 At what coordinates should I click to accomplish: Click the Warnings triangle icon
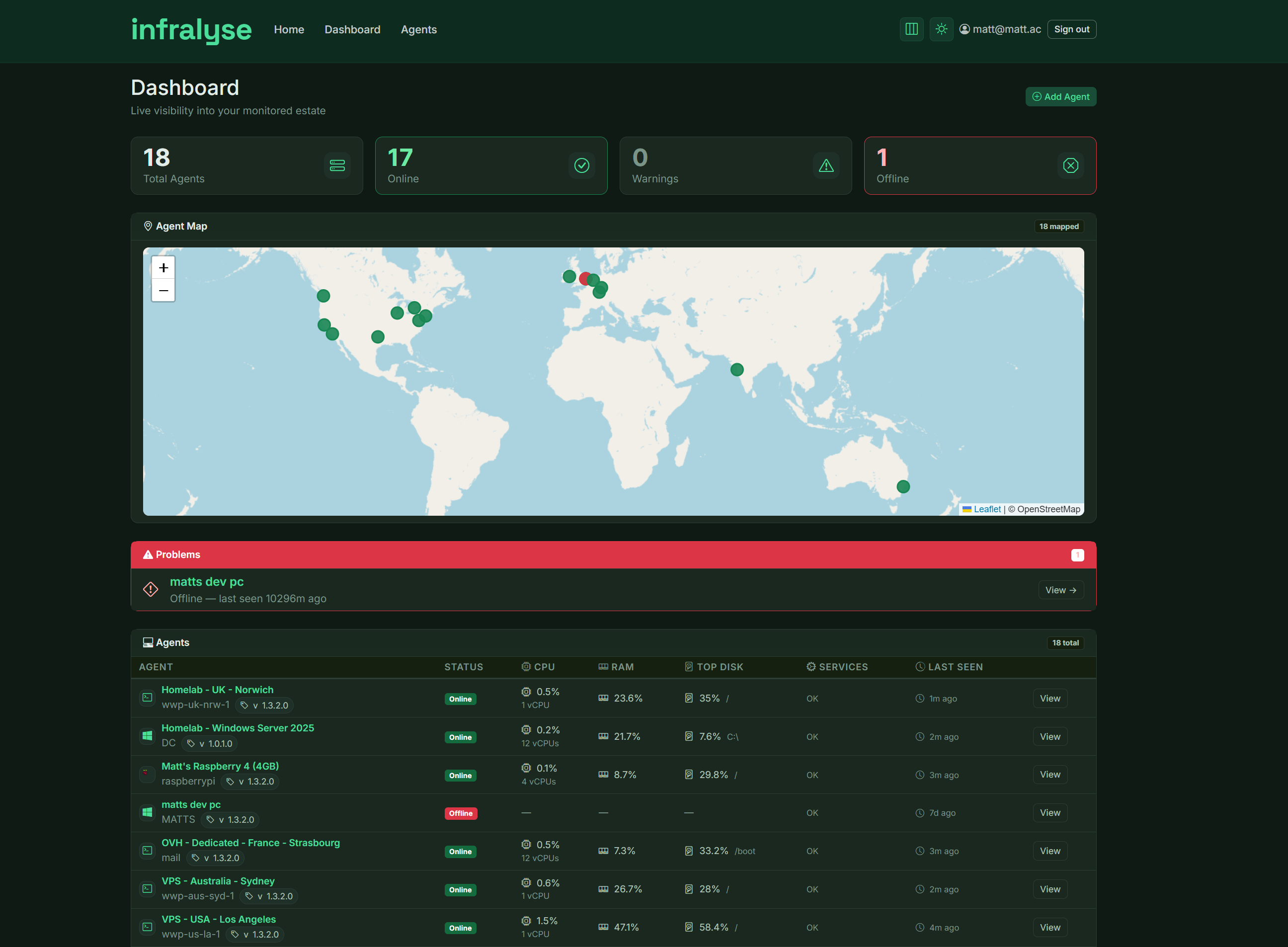[826, 165]
